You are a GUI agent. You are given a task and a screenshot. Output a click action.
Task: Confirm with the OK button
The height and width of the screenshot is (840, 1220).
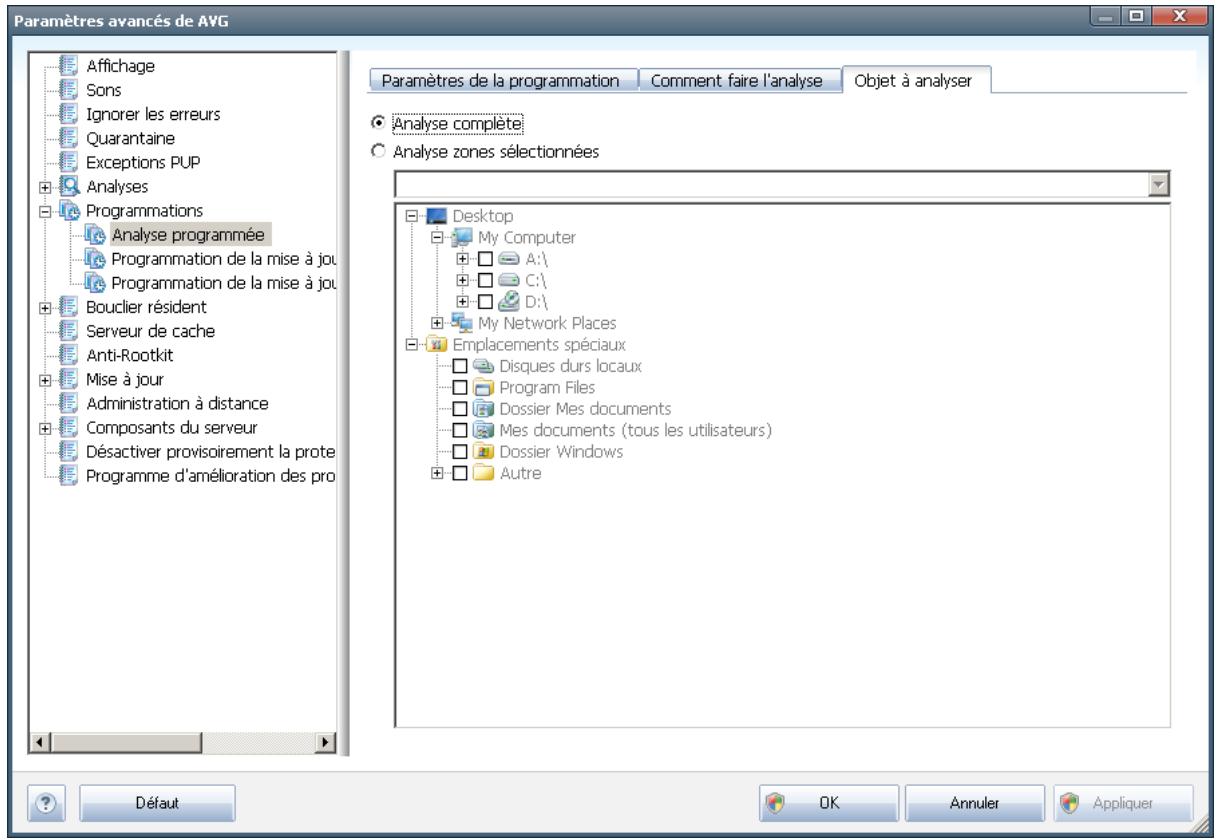pos(828,801)
